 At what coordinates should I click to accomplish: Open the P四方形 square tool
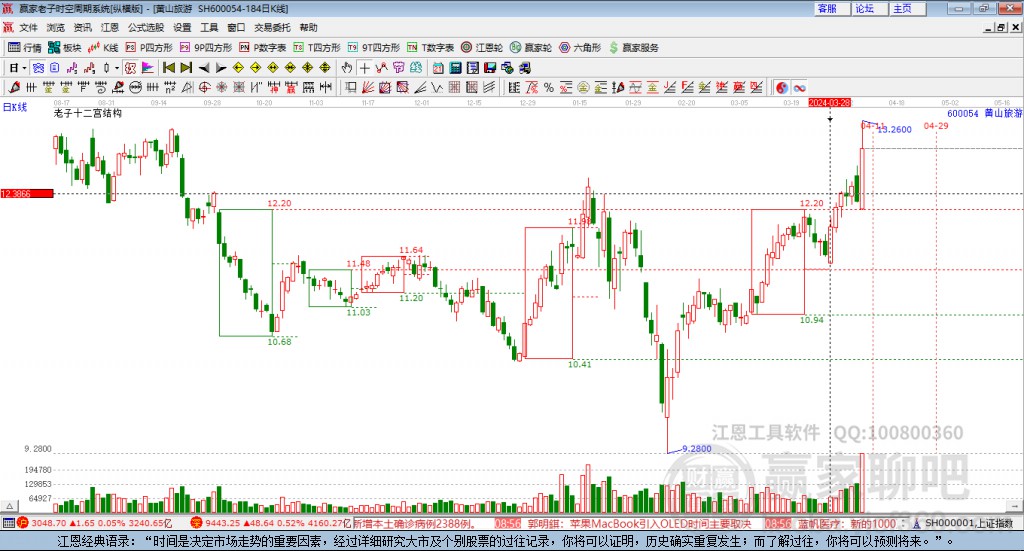click(x=149, y=48)
